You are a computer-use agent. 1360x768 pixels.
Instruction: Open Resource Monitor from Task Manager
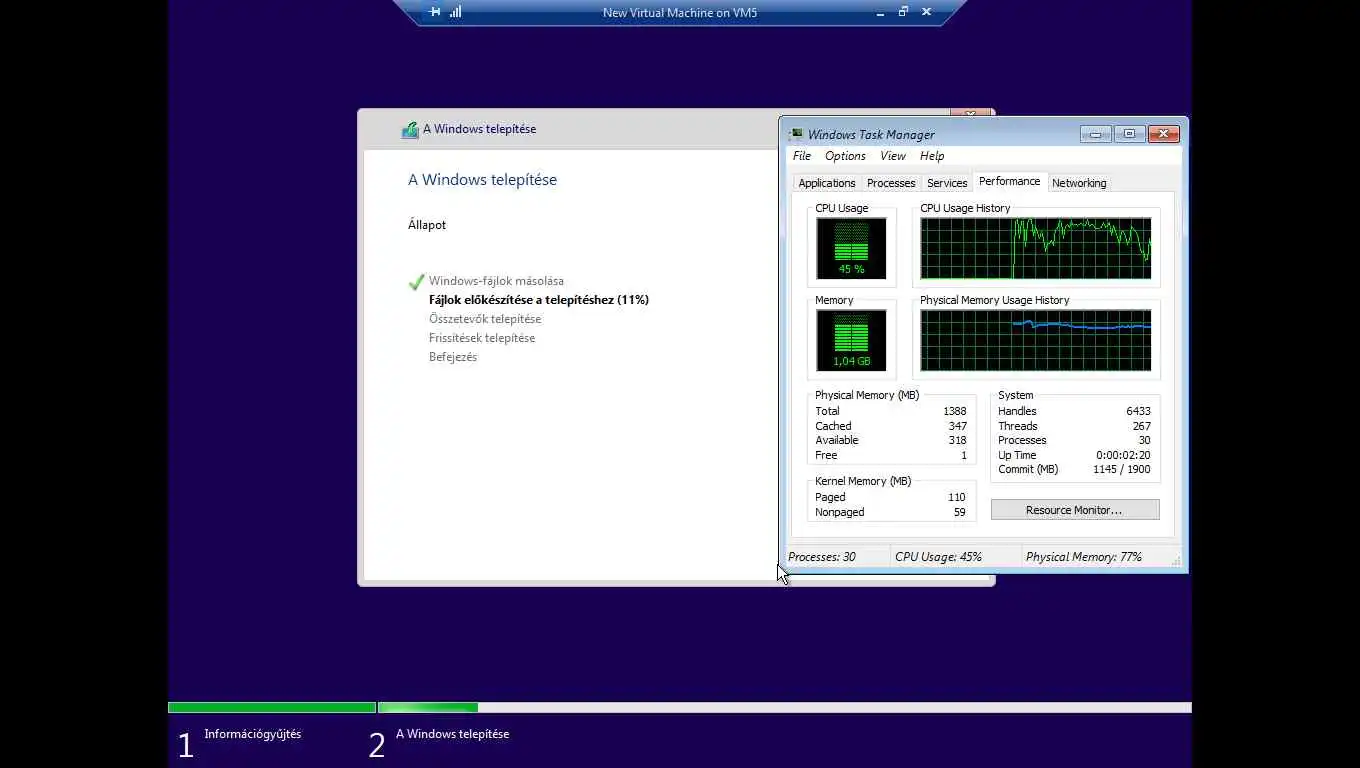(x=1075, y=510)
